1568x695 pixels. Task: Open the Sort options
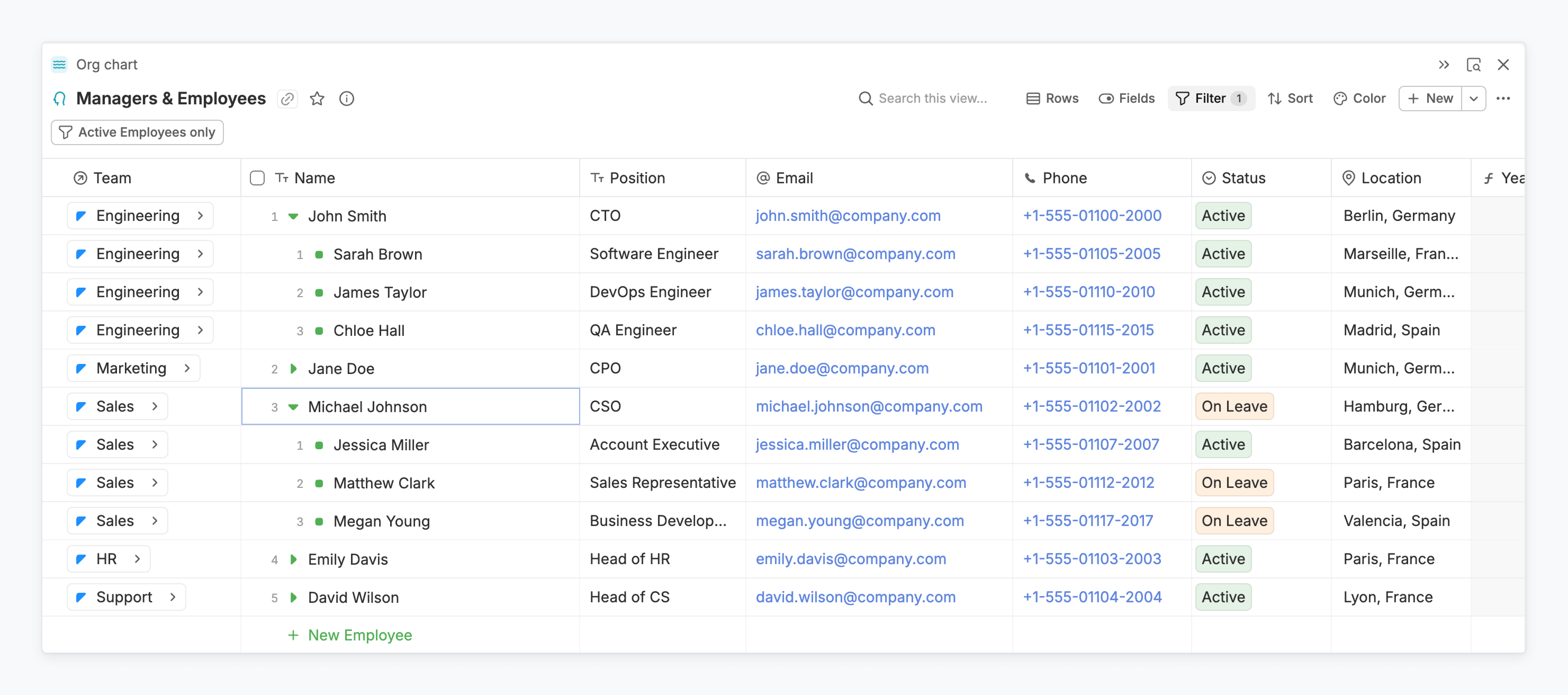point(1290,99)
